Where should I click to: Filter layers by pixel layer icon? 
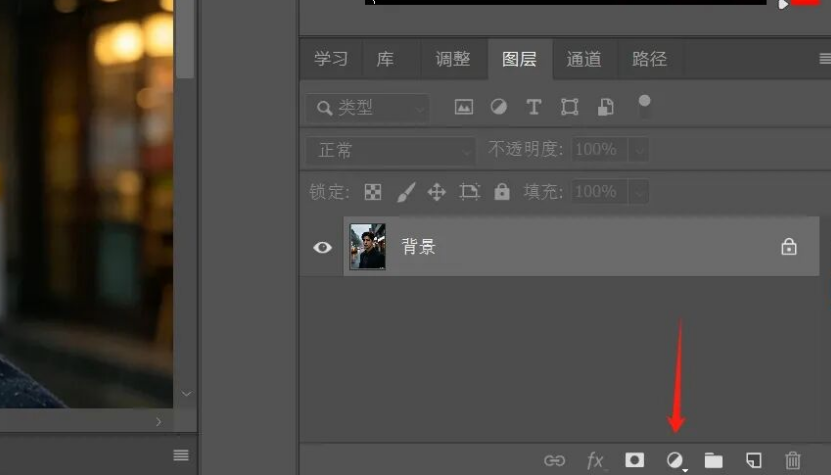[x=464, y=108]
